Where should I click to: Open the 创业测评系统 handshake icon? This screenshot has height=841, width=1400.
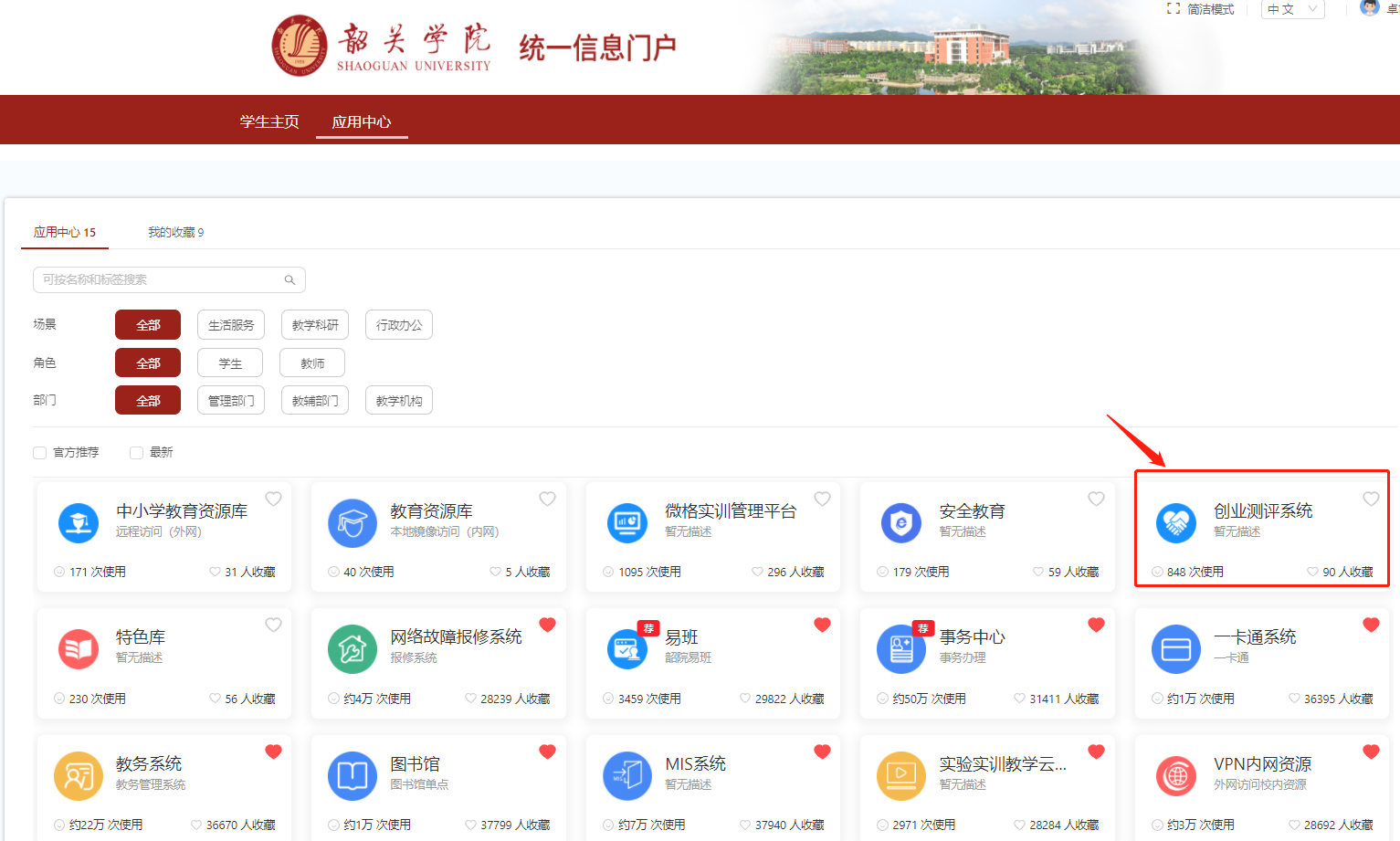click(1175, 522)
